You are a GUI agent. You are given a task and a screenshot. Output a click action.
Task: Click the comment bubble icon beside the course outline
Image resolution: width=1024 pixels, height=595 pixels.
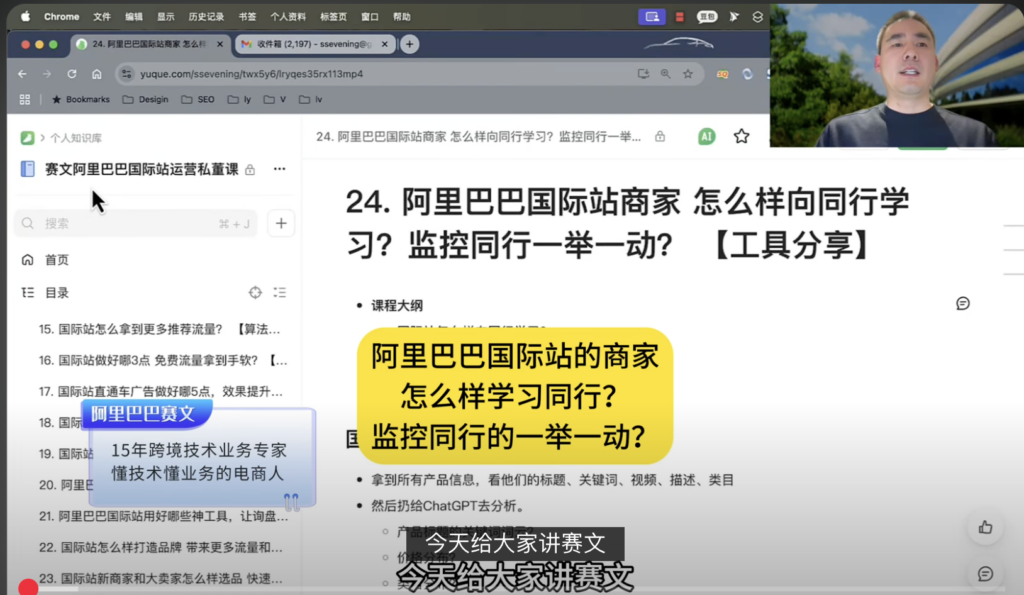pos(962,304)
